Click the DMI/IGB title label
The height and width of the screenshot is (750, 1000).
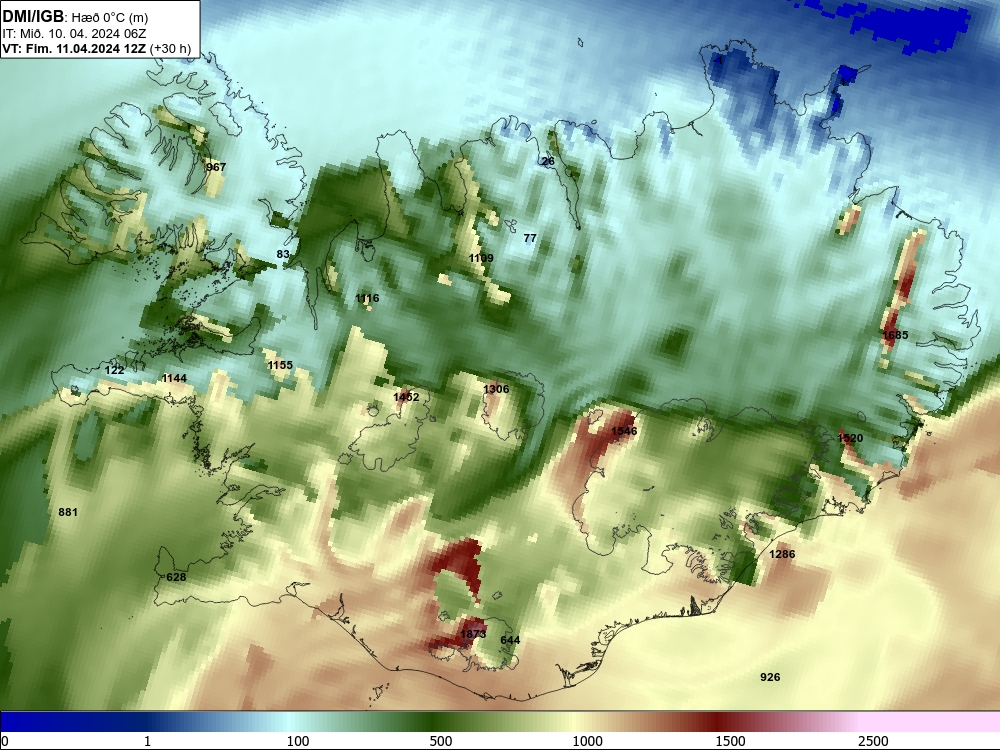coord(33,17)
